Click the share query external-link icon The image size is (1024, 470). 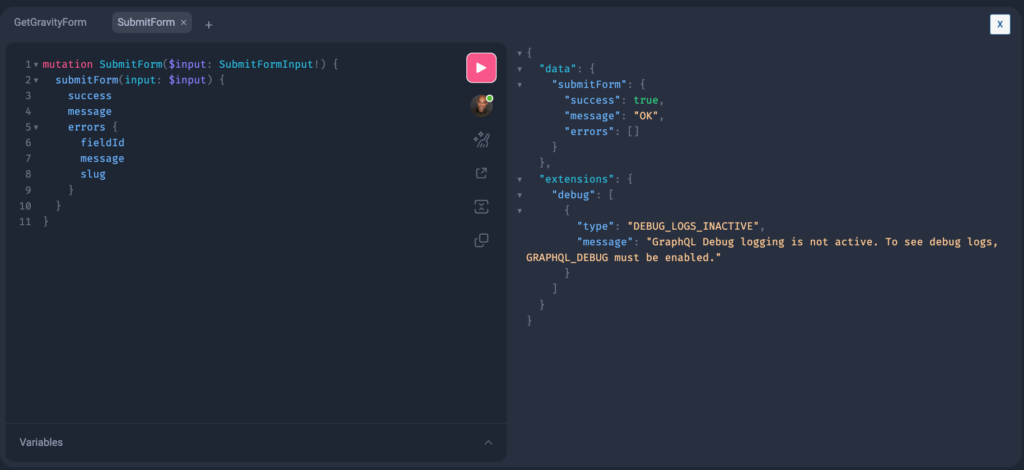click(x=481, y=173)
